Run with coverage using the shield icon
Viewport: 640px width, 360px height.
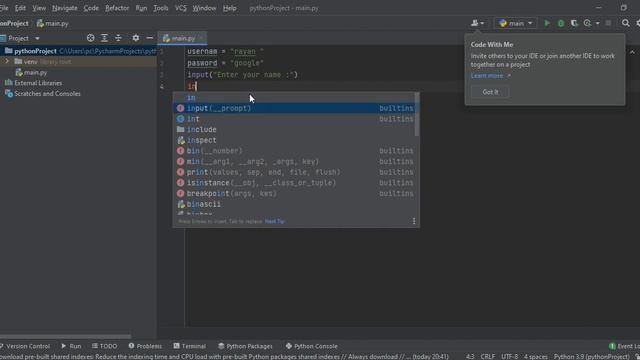click(x=574, y=23)
